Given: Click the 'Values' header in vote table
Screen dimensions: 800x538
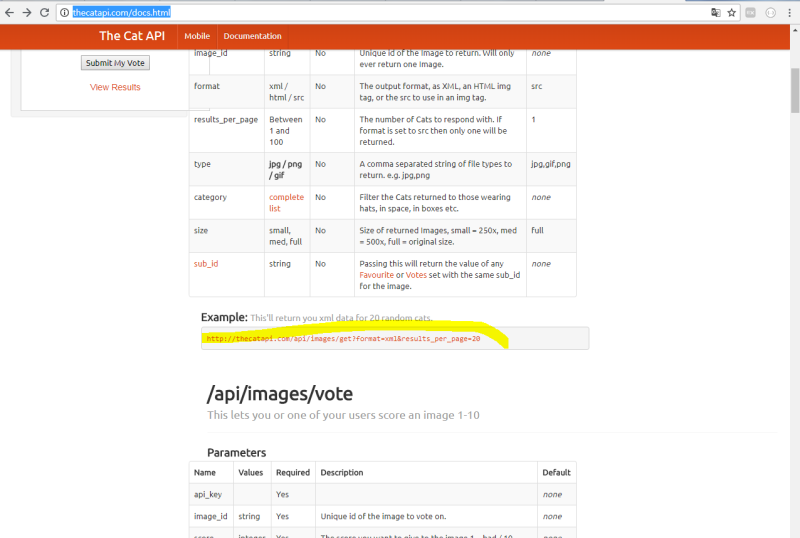Looking at the screenshot, I should click(x=251, y=473).
